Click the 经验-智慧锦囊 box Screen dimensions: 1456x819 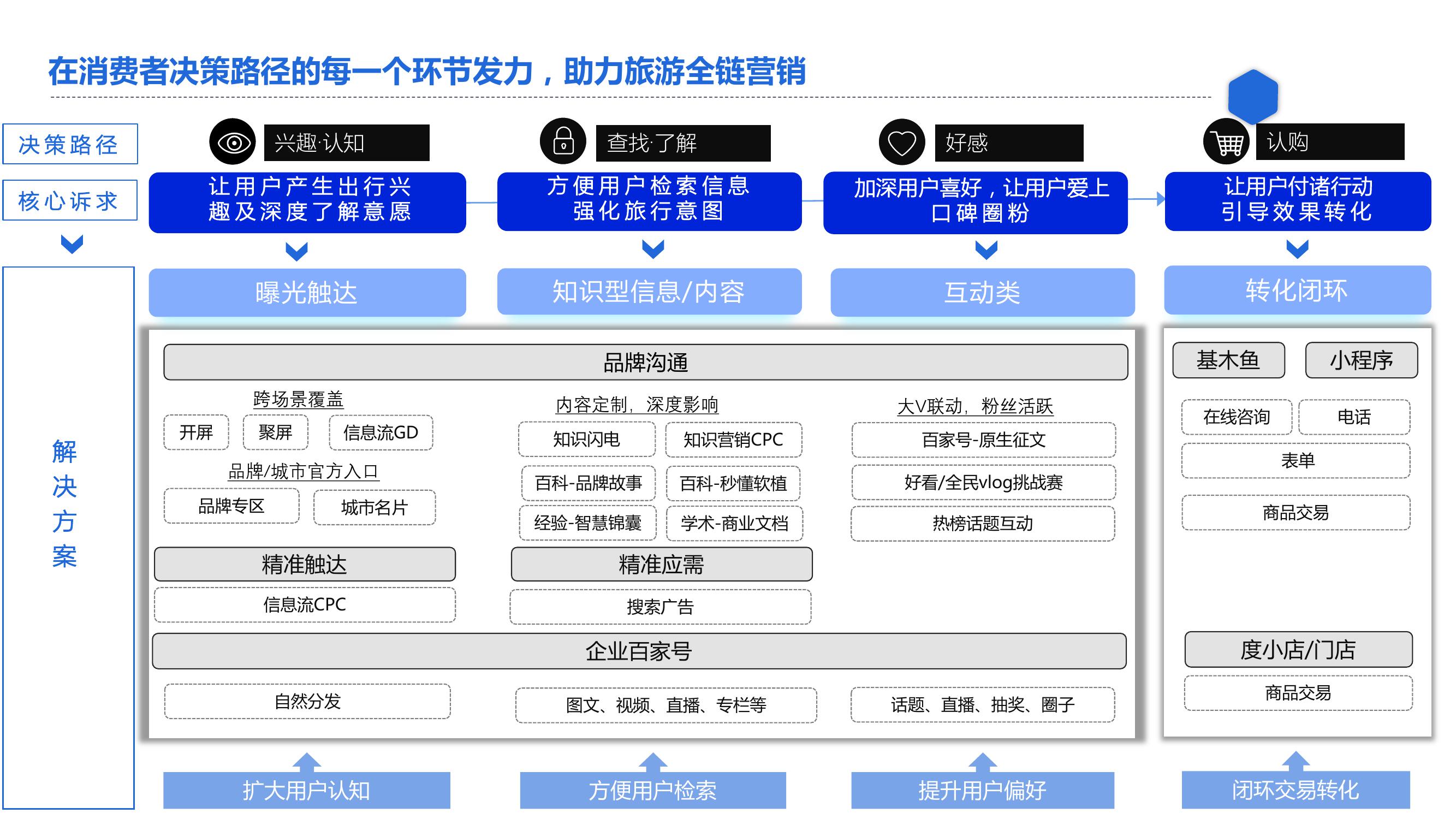coord(588,523)
